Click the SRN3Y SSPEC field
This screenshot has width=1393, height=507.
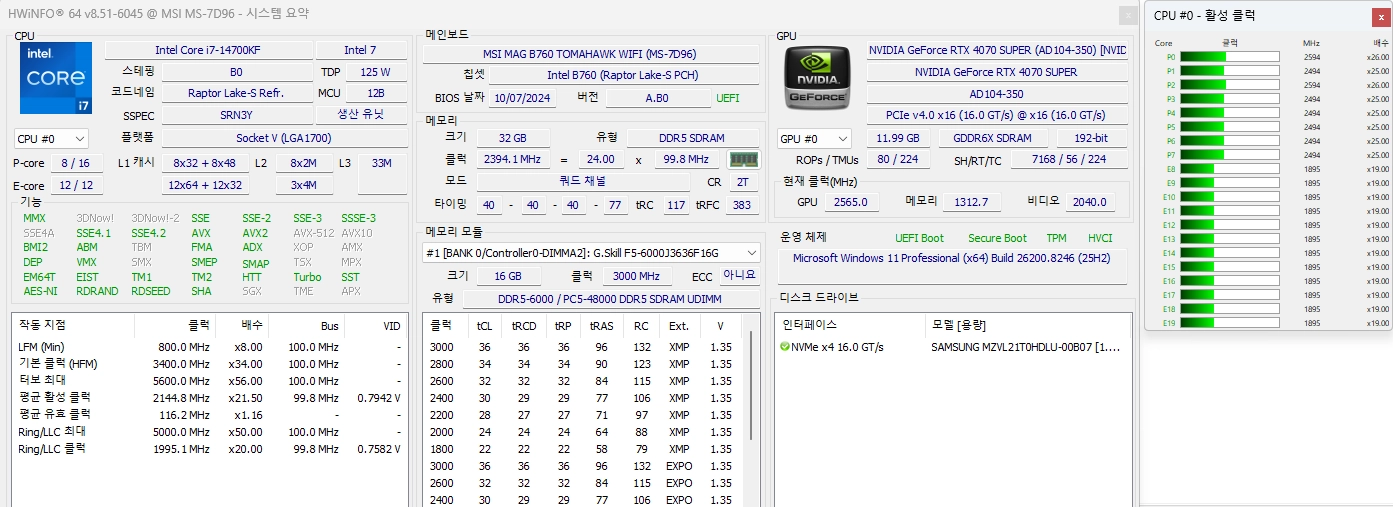pyautogui.click(x=236, y=115)
